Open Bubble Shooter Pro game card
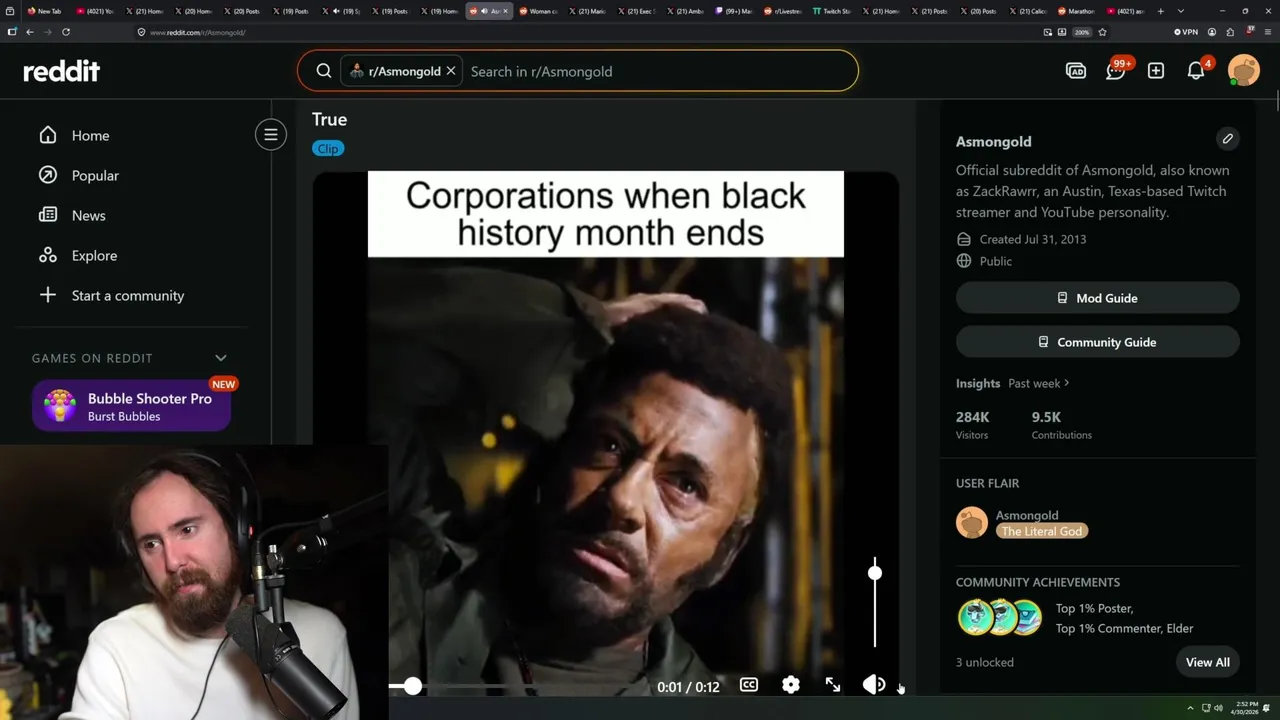 coord(131,406)
